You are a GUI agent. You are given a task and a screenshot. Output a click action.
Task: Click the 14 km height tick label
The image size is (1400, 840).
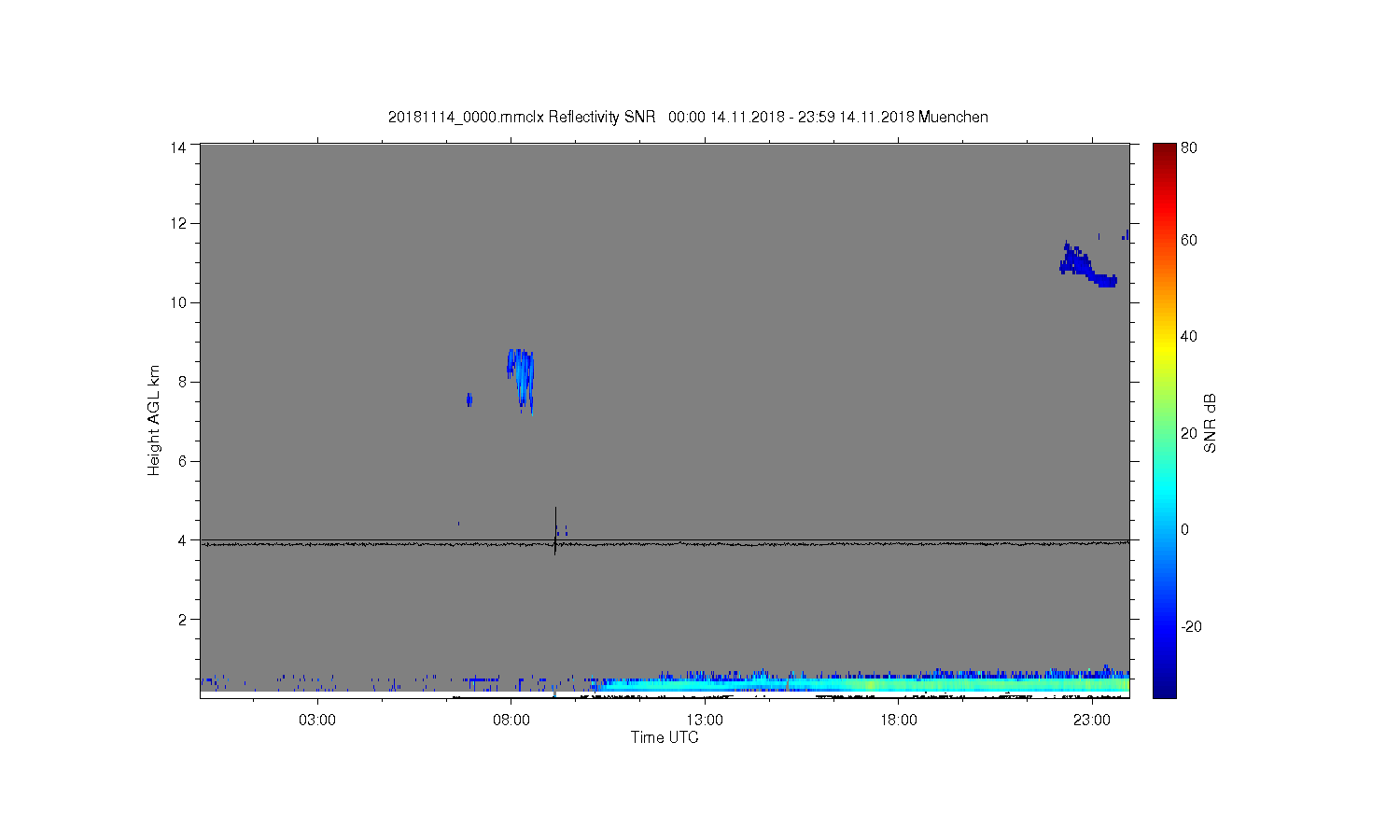coord(178,147)
